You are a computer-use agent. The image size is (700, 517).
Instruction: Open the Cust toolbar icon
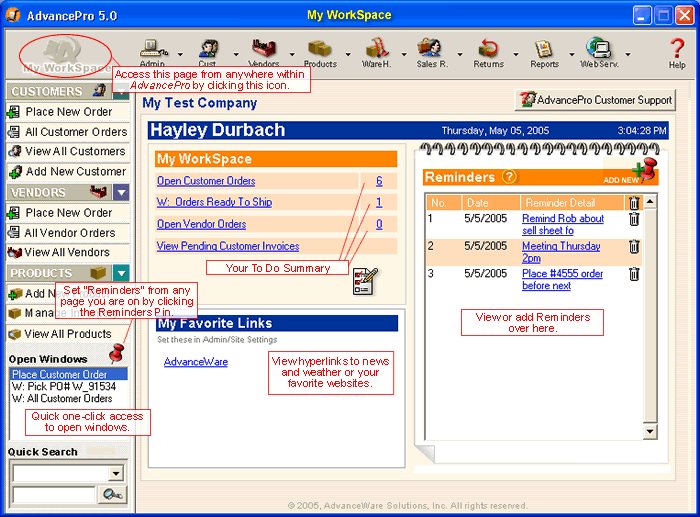tap(208, 49)
